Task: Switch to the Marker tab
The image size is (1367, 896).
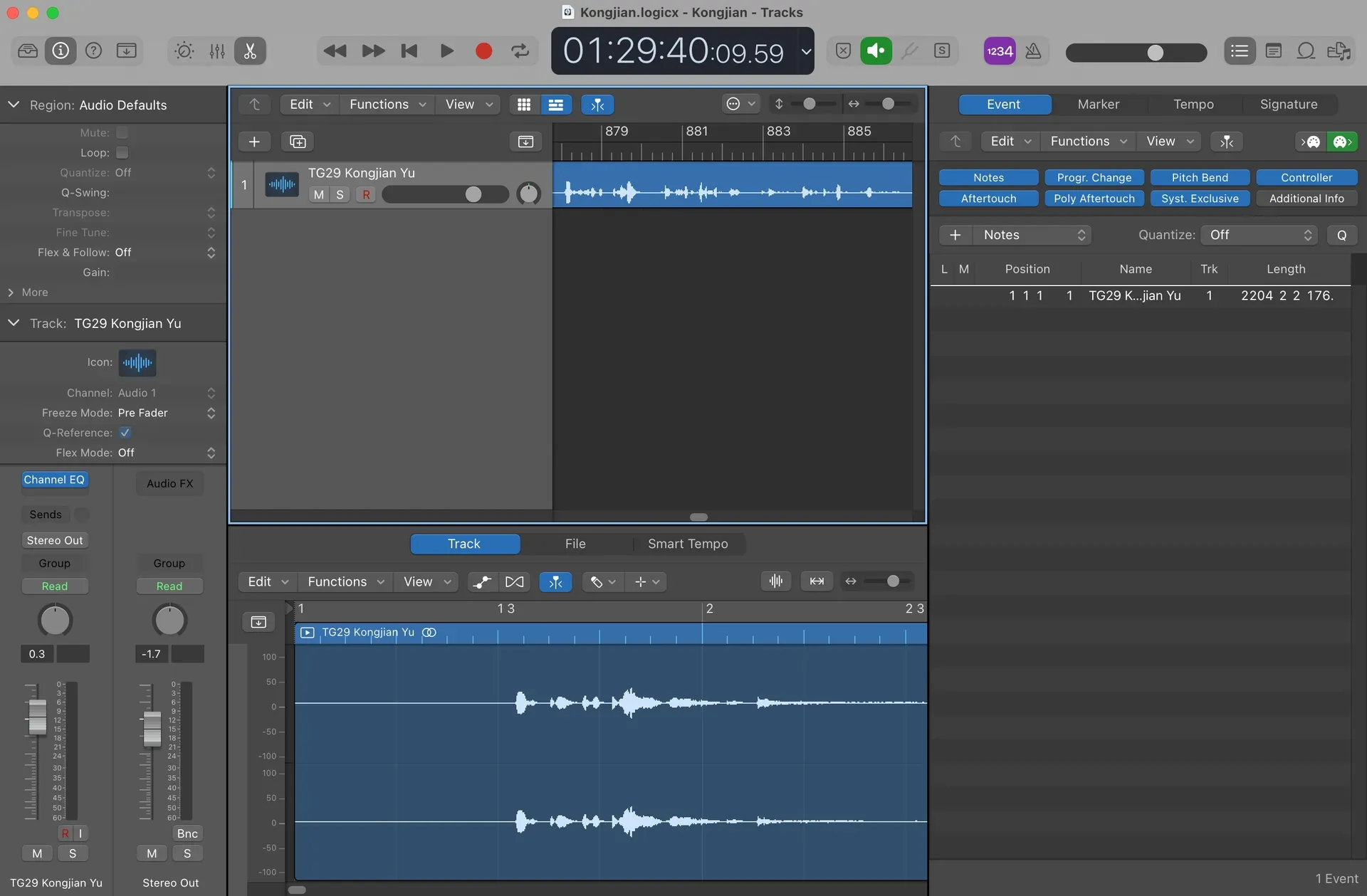Action: coord(1098,105)
